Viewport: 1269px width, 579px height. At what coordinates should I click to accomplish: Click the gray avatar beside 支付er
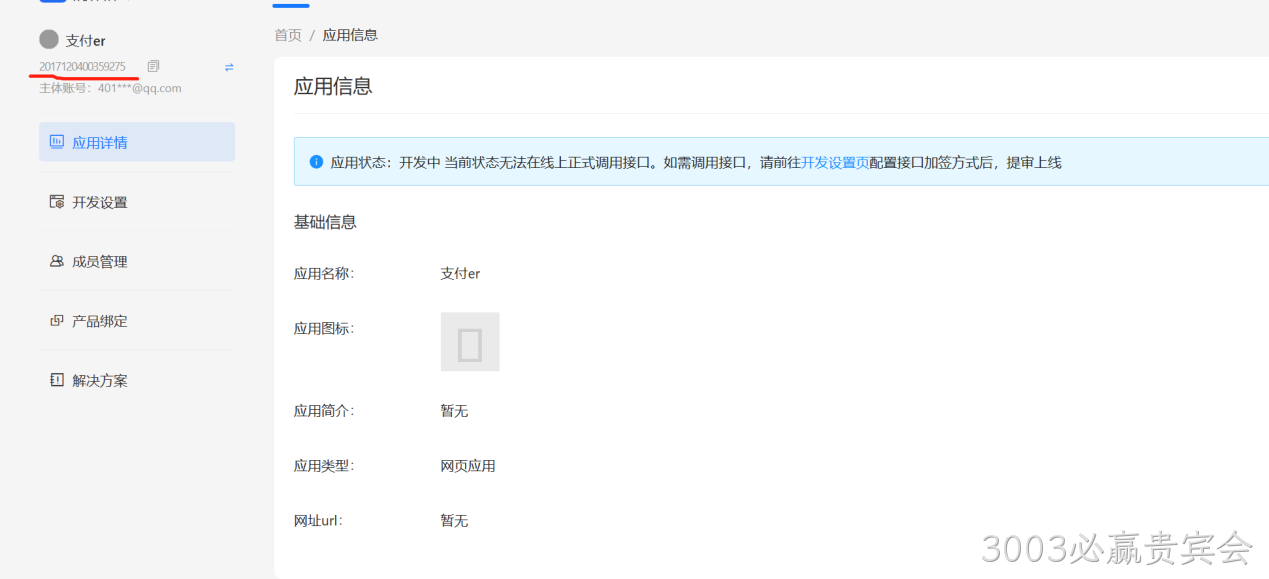coord(49,40)
